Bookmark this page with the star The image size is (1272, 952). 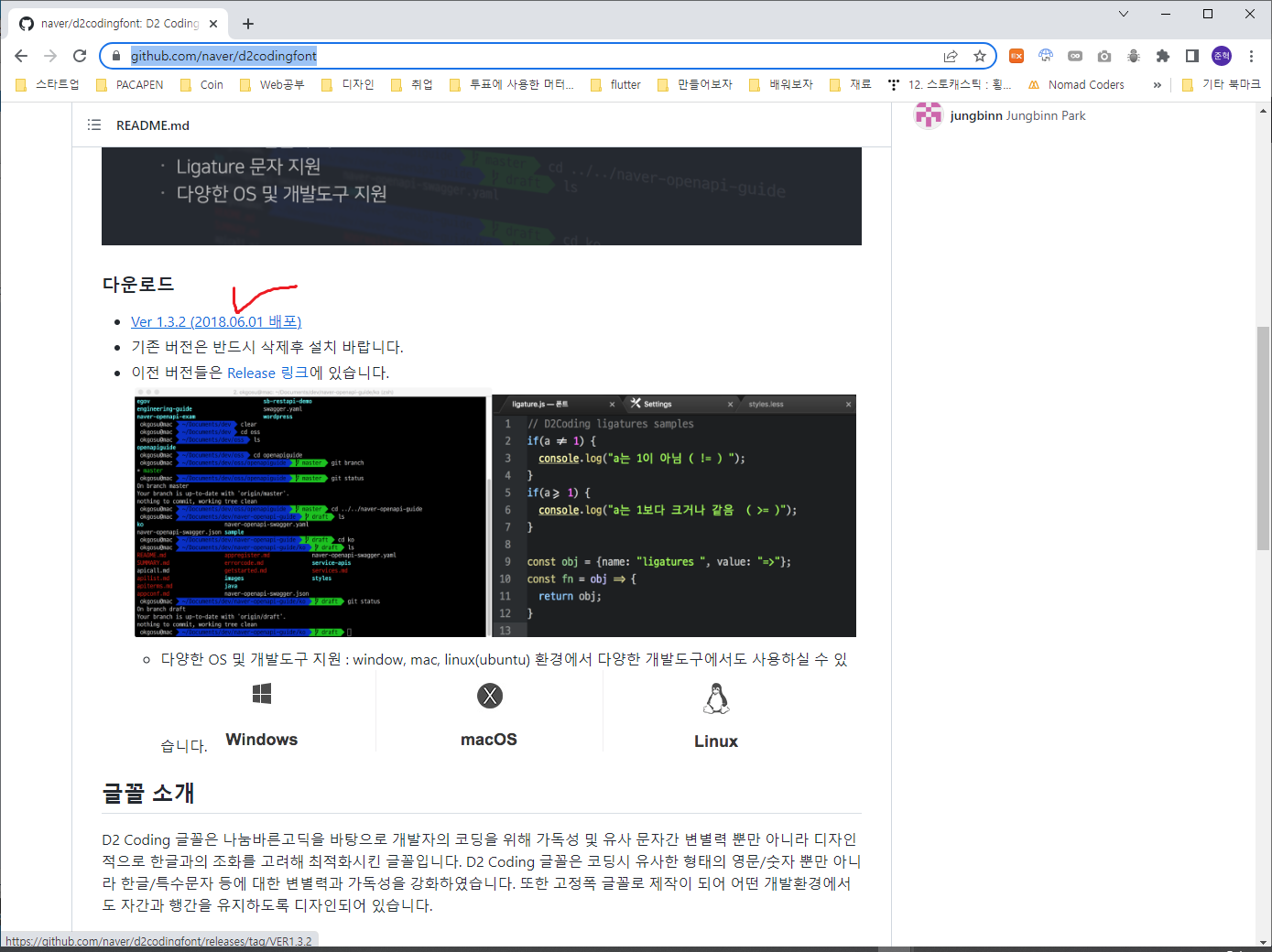[980, 56]
